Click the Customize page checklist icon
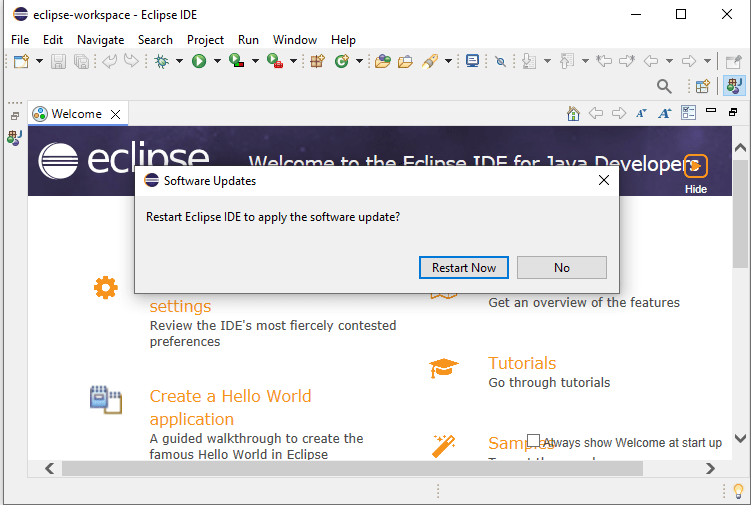This screenshot has height=505, width=751. point(688,113)
